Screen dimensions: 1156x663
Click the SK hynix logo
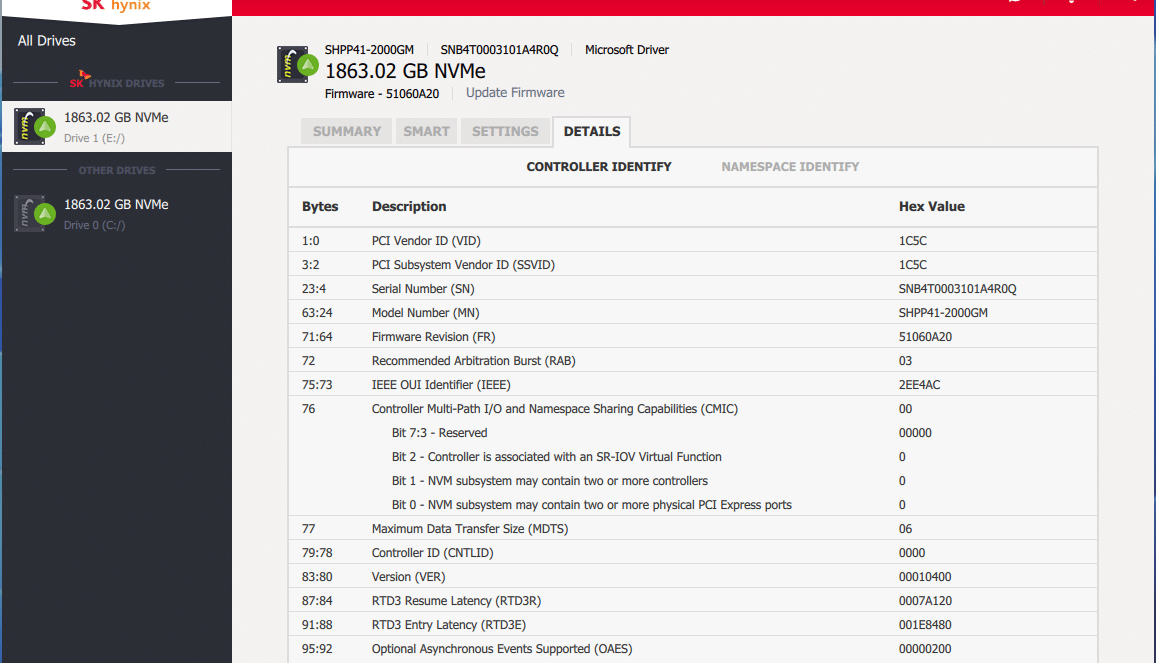(x=116, y=6)
